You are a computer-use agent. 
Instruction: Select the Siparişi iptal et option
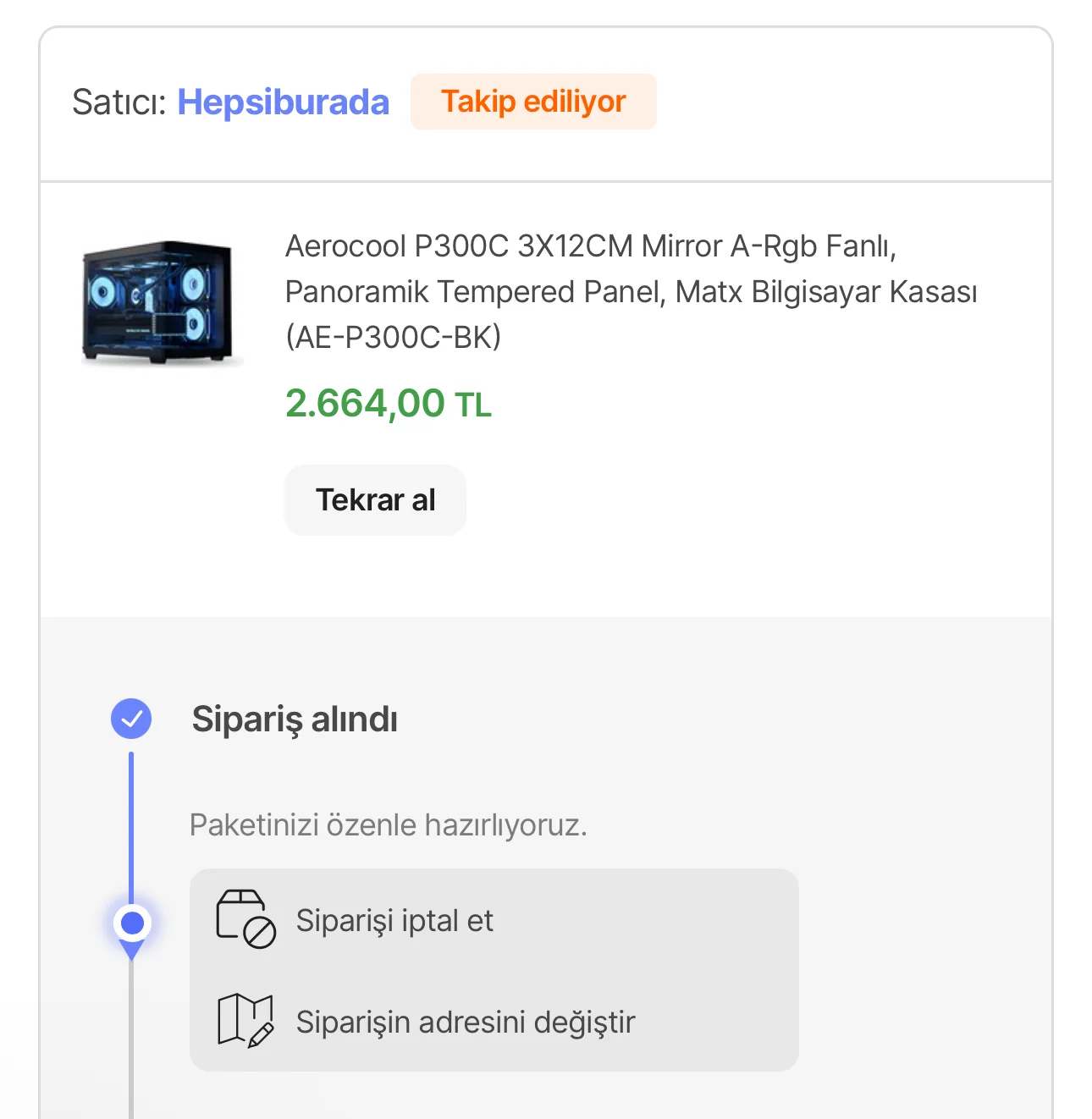pyautogui.click(x=394, y=920)
